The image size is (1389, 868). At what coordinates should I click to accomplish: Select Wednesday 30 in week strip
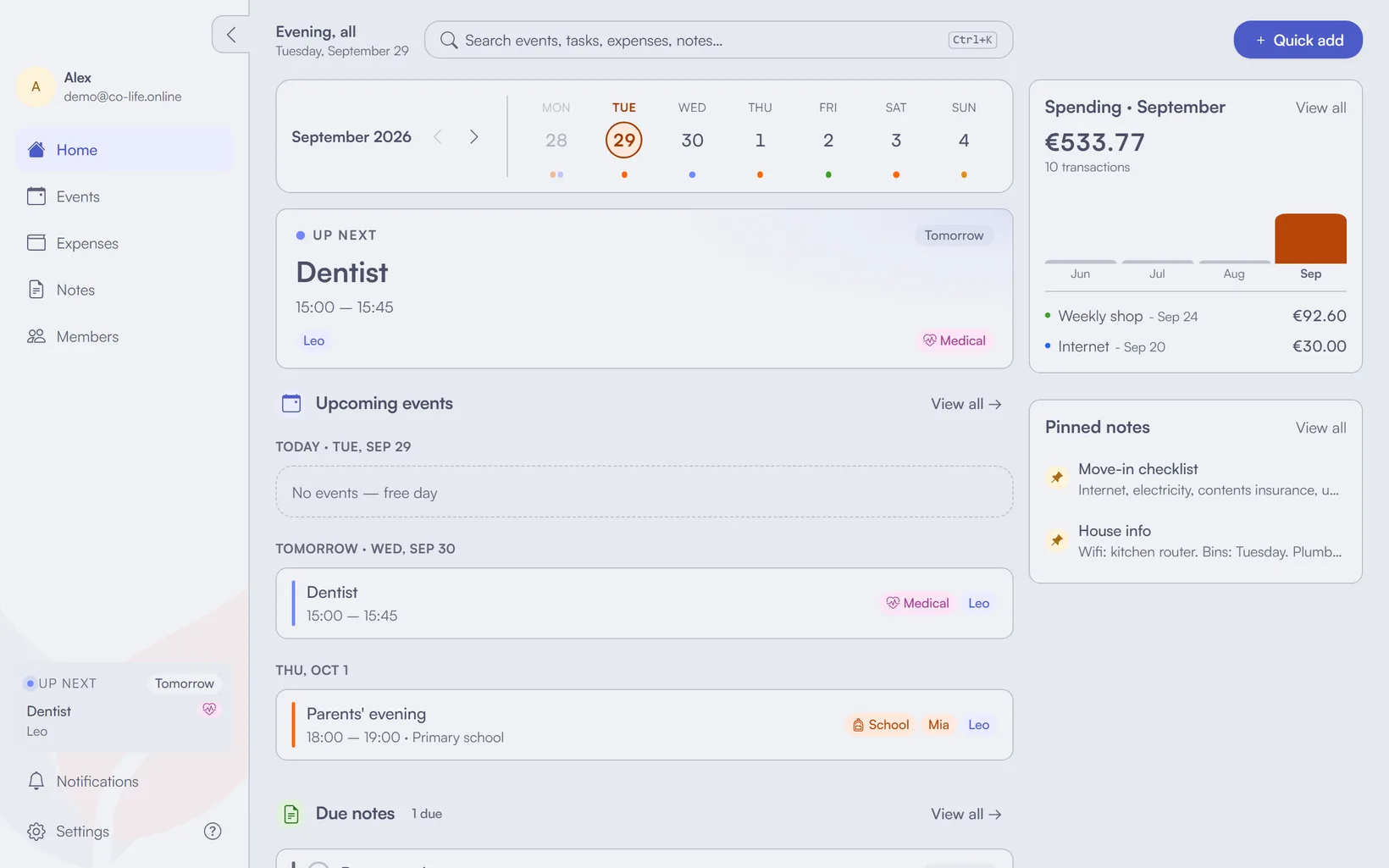(692, 140)
